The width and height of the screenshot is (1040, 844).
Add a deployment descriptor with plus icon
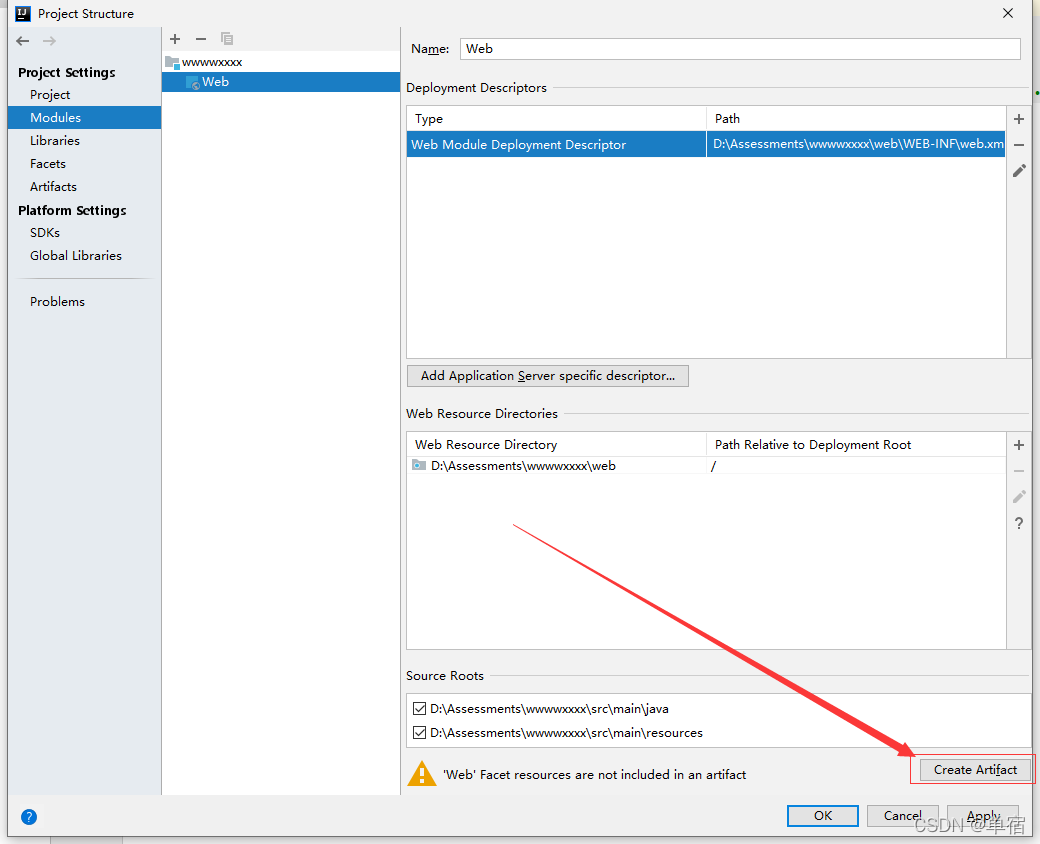point(1019,119)
